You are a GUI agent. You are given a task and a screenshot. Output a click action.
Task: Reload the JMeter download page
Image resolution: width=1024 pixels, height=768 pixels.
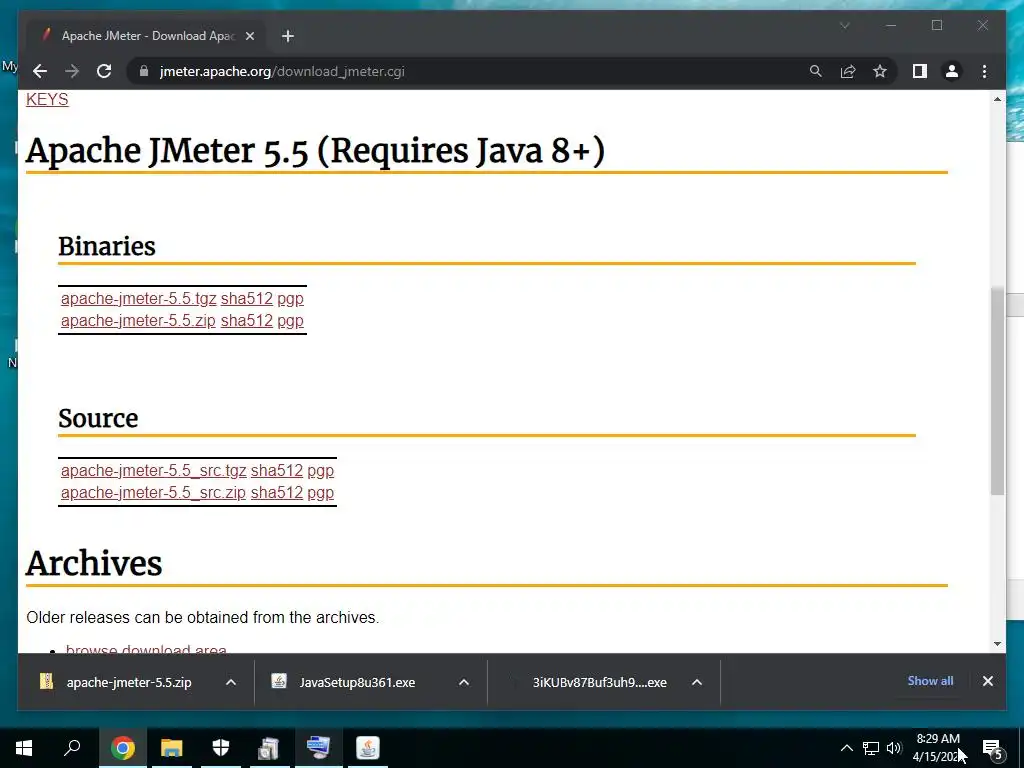pyautogui.click(x=104, y=71)
